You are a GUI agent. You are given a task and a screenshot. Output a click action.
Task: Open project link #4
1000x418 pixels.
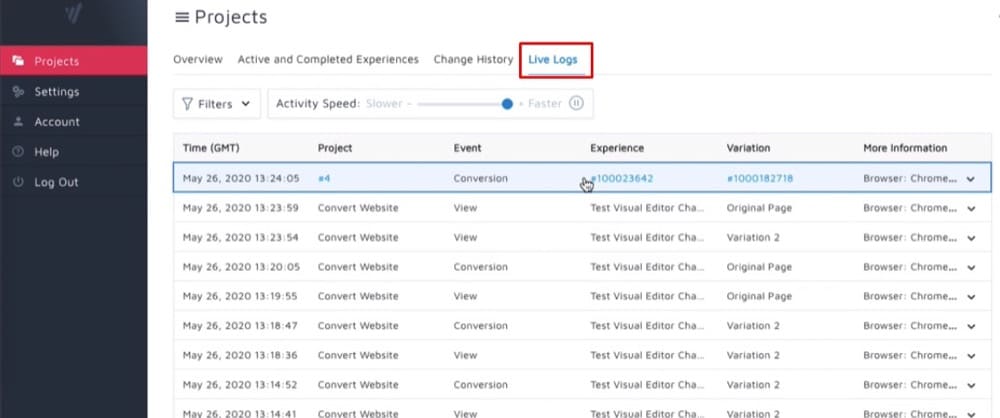click(324, 178)
